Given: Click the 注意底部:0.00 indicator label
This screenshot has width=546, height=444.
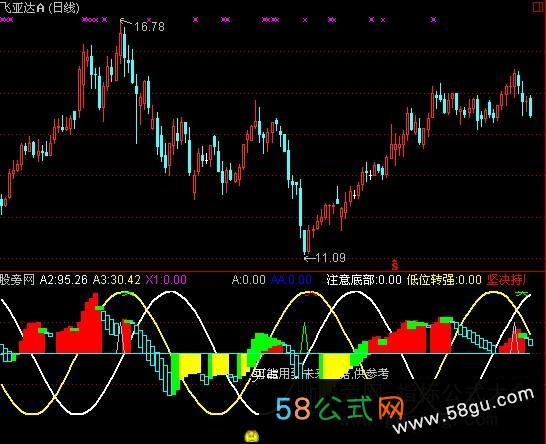Looking at the screenshot, I should tap(364, 280).
